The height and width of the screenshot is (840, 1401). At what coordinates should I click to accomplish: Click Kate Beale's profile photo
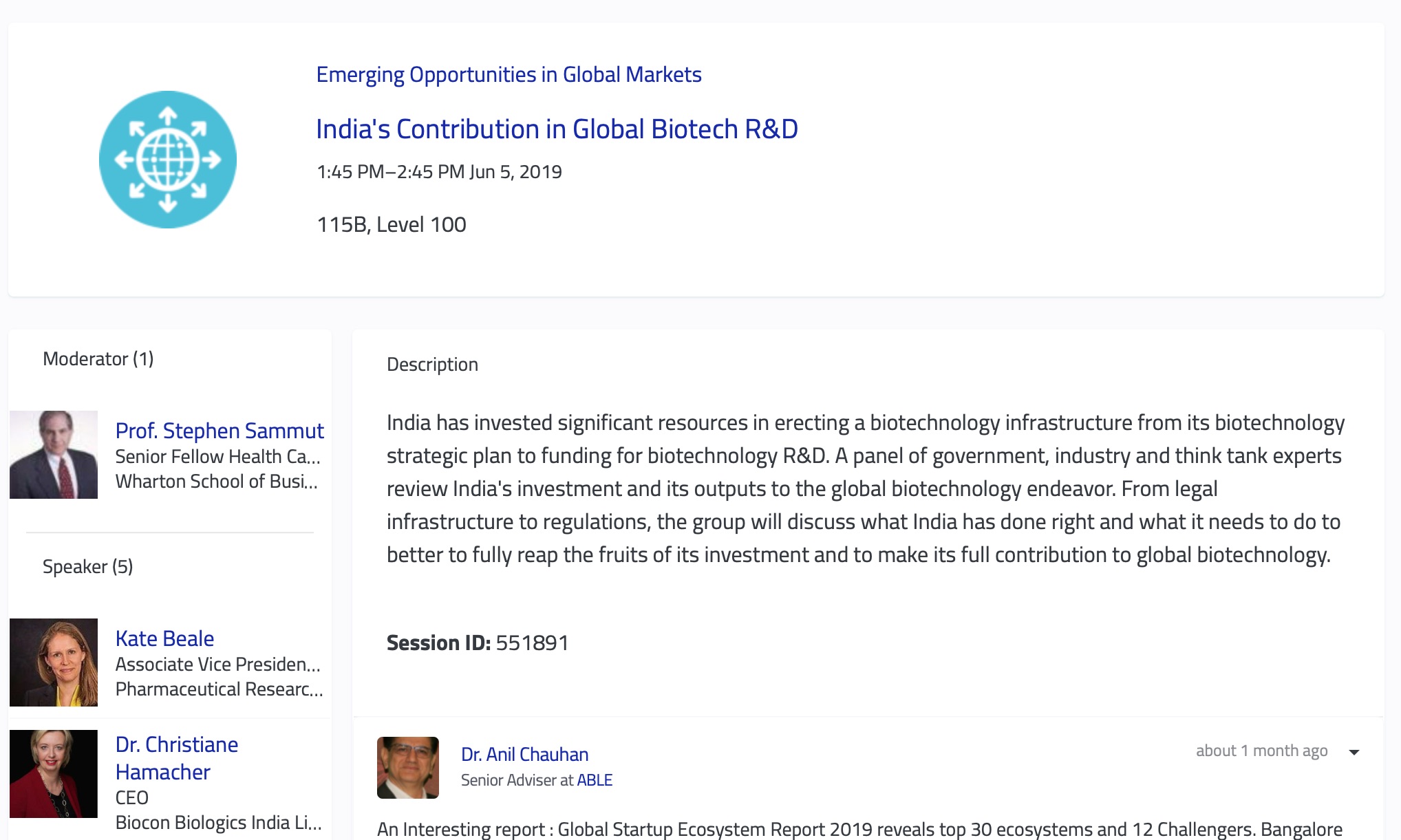[54, 663]
